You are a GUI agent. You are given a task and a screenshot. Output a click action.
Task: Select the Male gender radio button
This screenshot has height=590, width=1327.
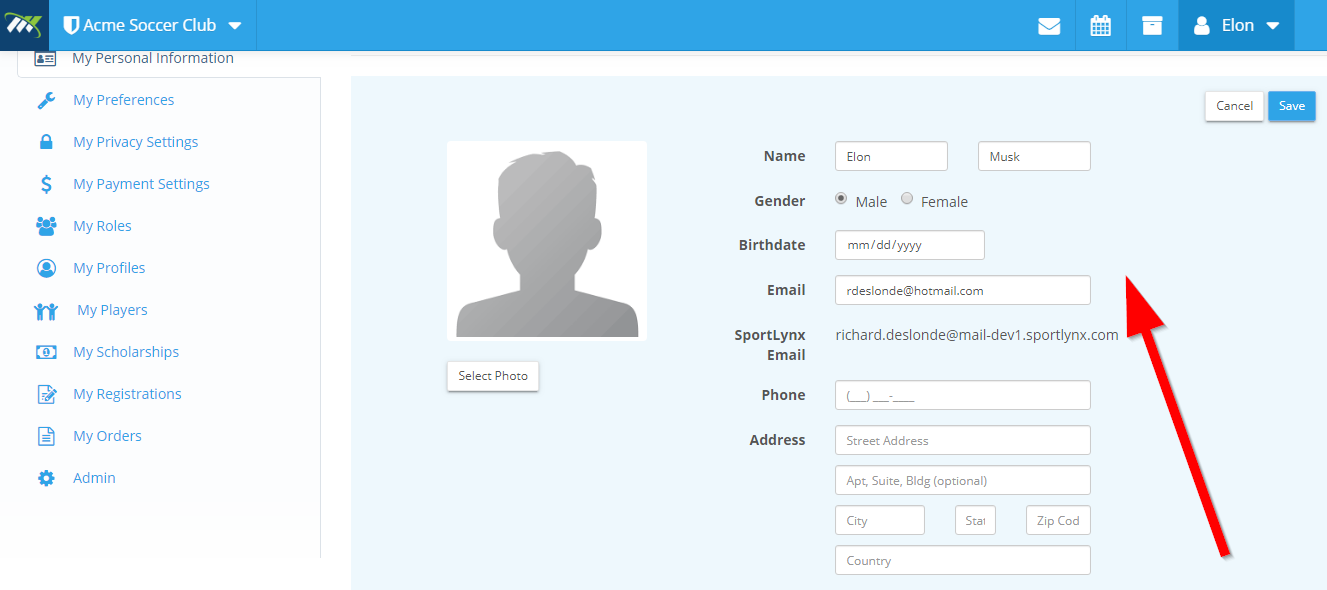click(841, 199)
